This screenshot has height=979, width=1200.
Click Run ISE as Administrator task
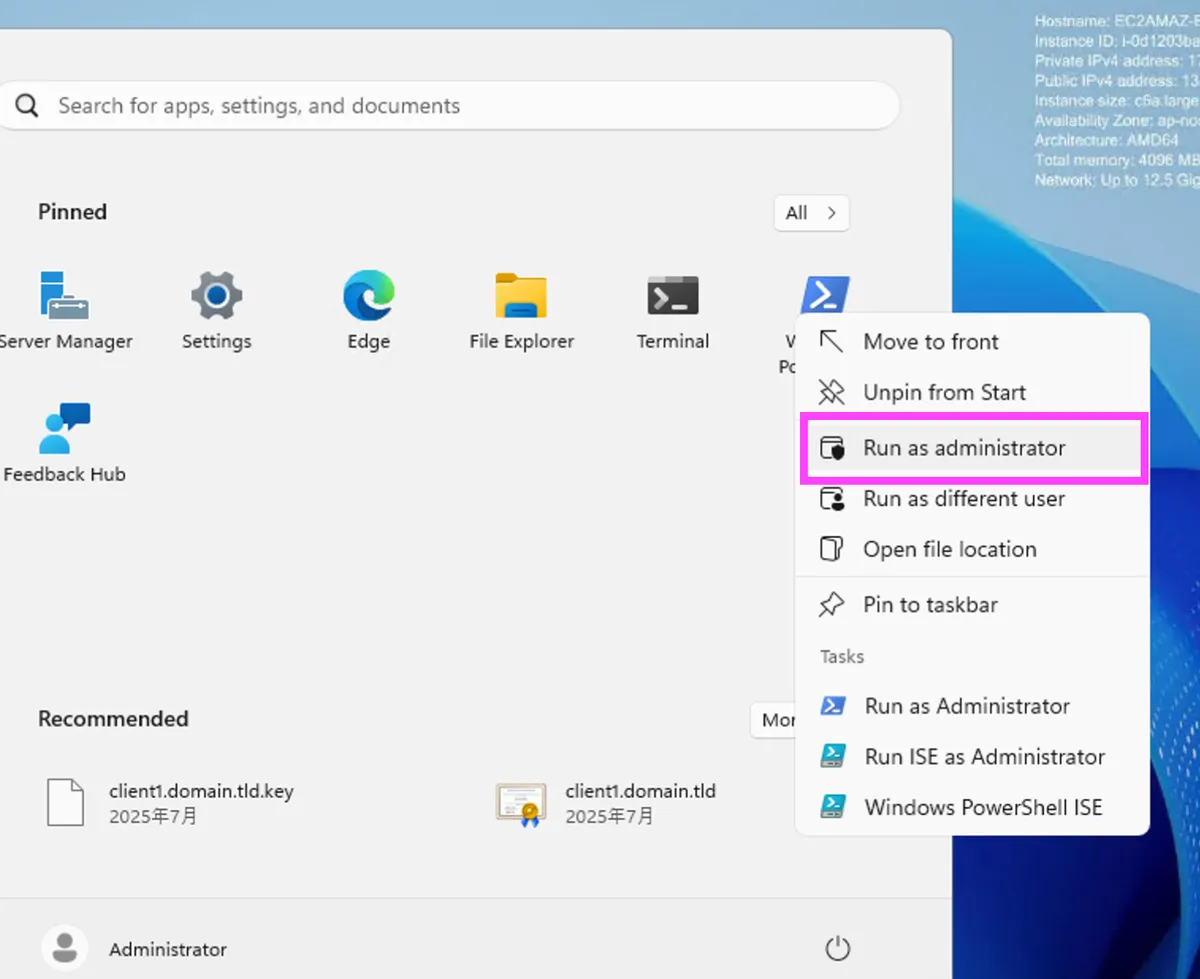click(984, 757)
